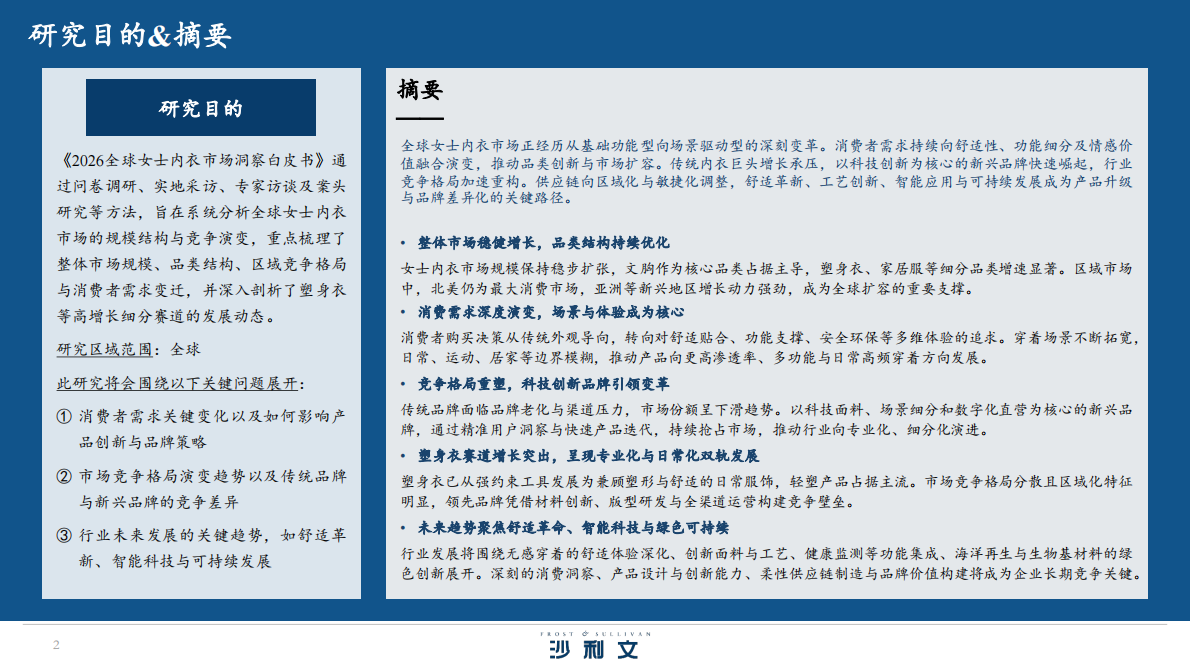Click numbered item ② 市场竞争格局演变趋势

(202, 489)
